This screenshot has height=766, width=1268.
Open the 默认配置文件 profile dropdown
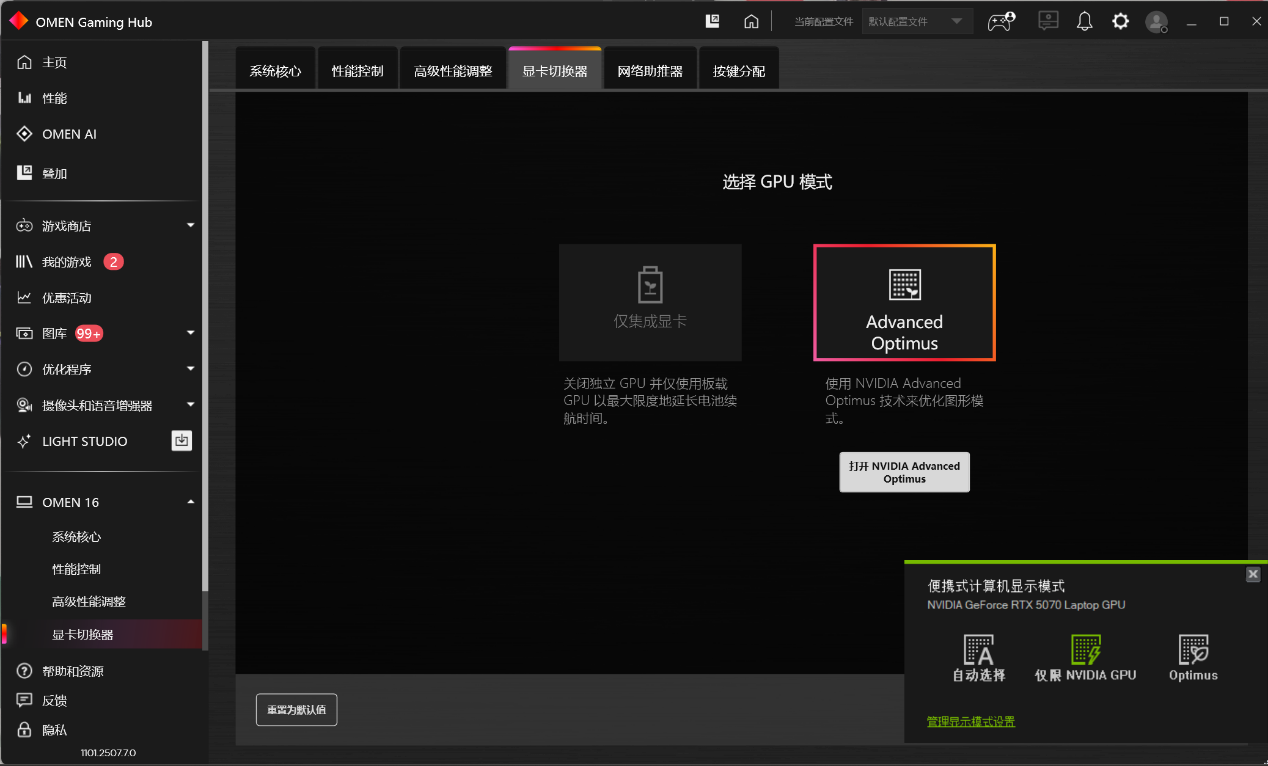click(x=916, y=20)
